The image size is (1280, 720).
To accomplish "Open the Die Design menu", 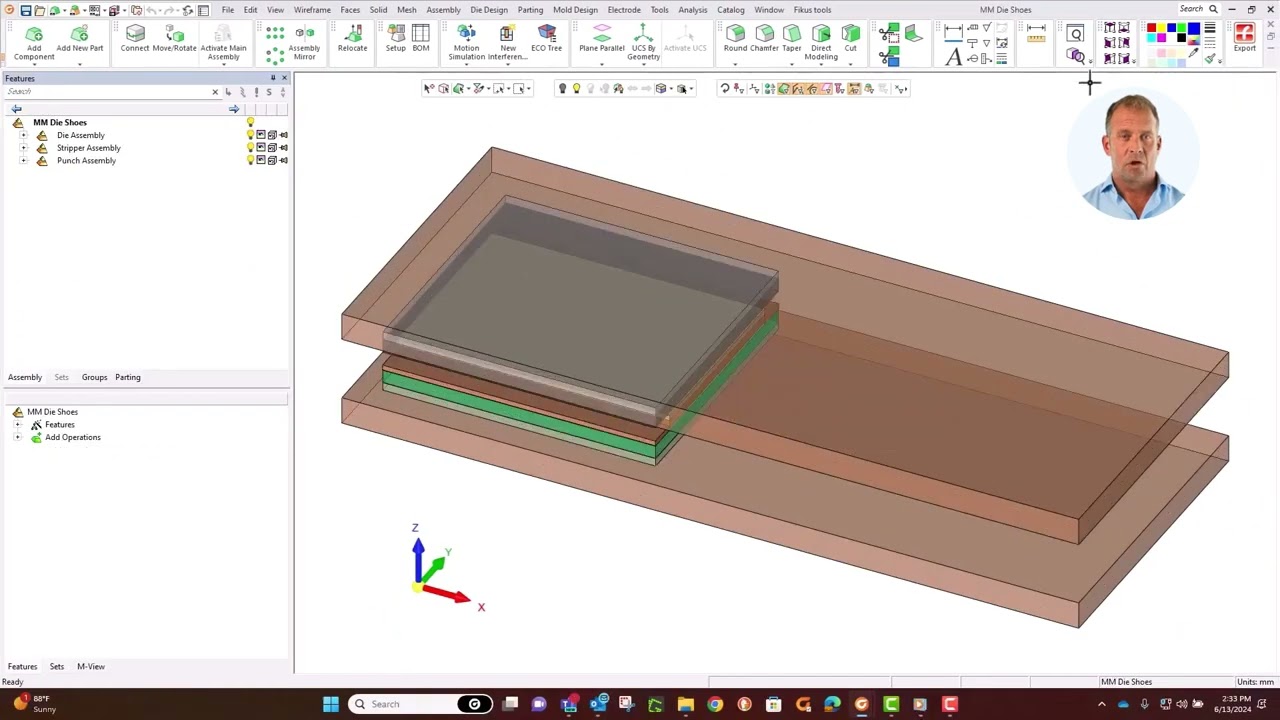I will click(x=489, y=10).
